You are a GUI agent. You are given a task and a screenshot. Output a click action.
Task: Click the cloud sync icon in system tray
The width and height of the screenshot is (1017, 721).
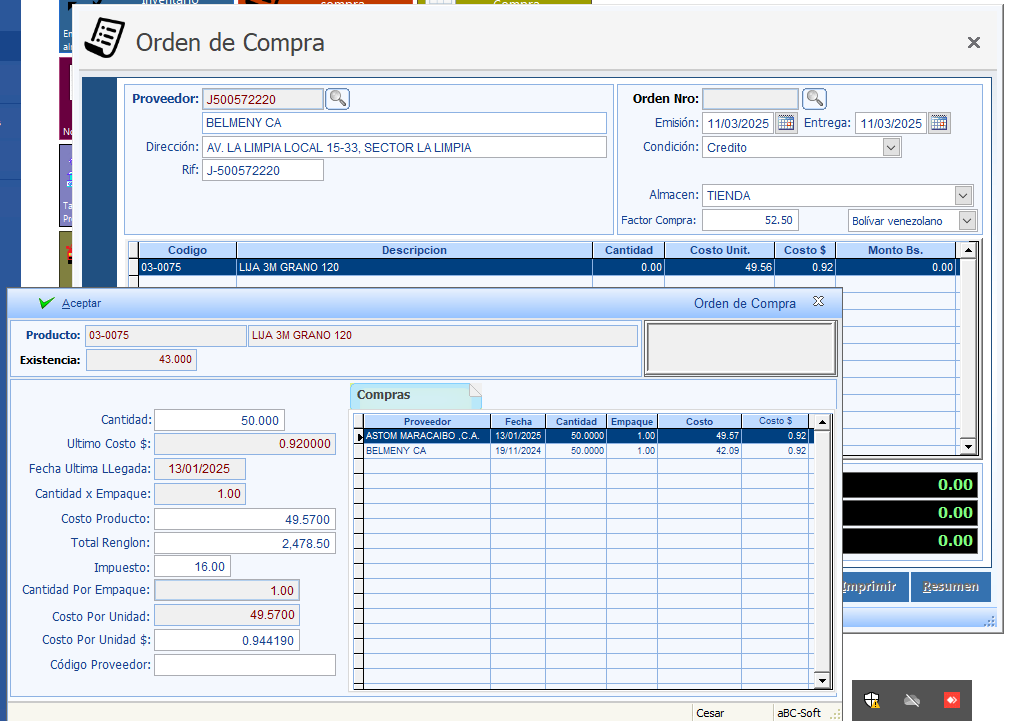(x=912, y=700)
